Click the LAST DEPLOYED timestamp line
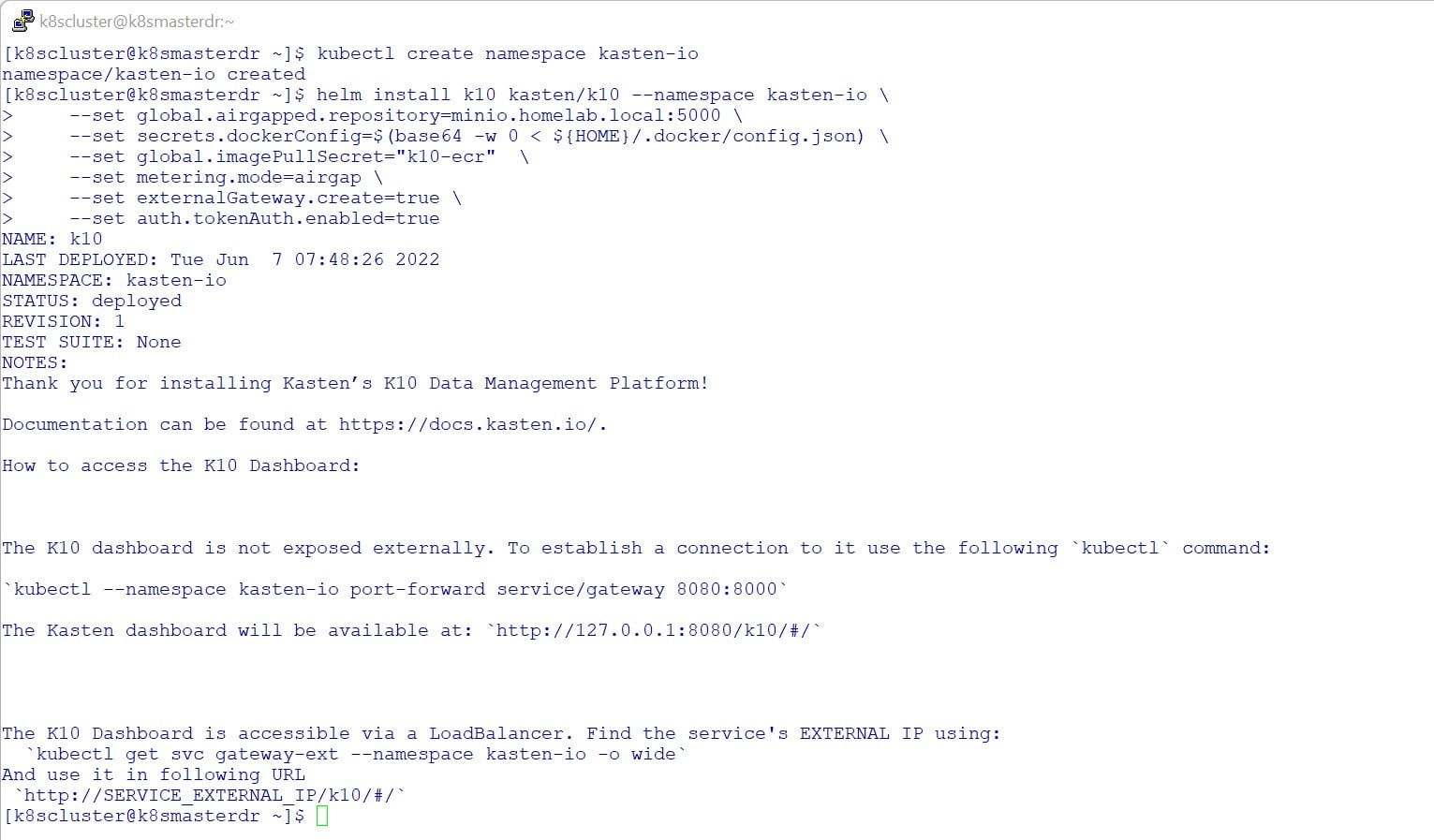Screen dimensions: 1434x840 click(221, 259)
